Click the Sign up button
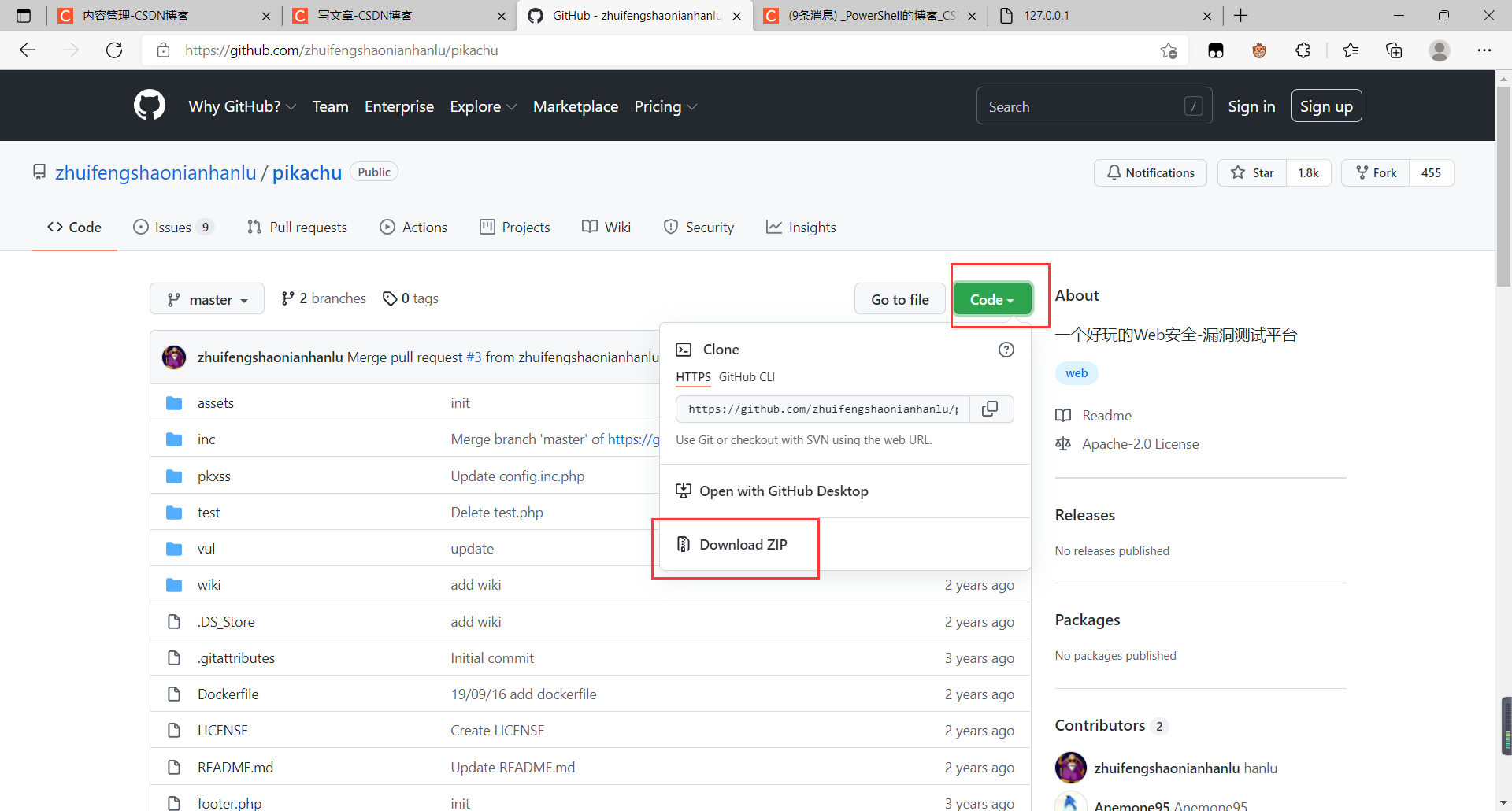 point(1326,106)
